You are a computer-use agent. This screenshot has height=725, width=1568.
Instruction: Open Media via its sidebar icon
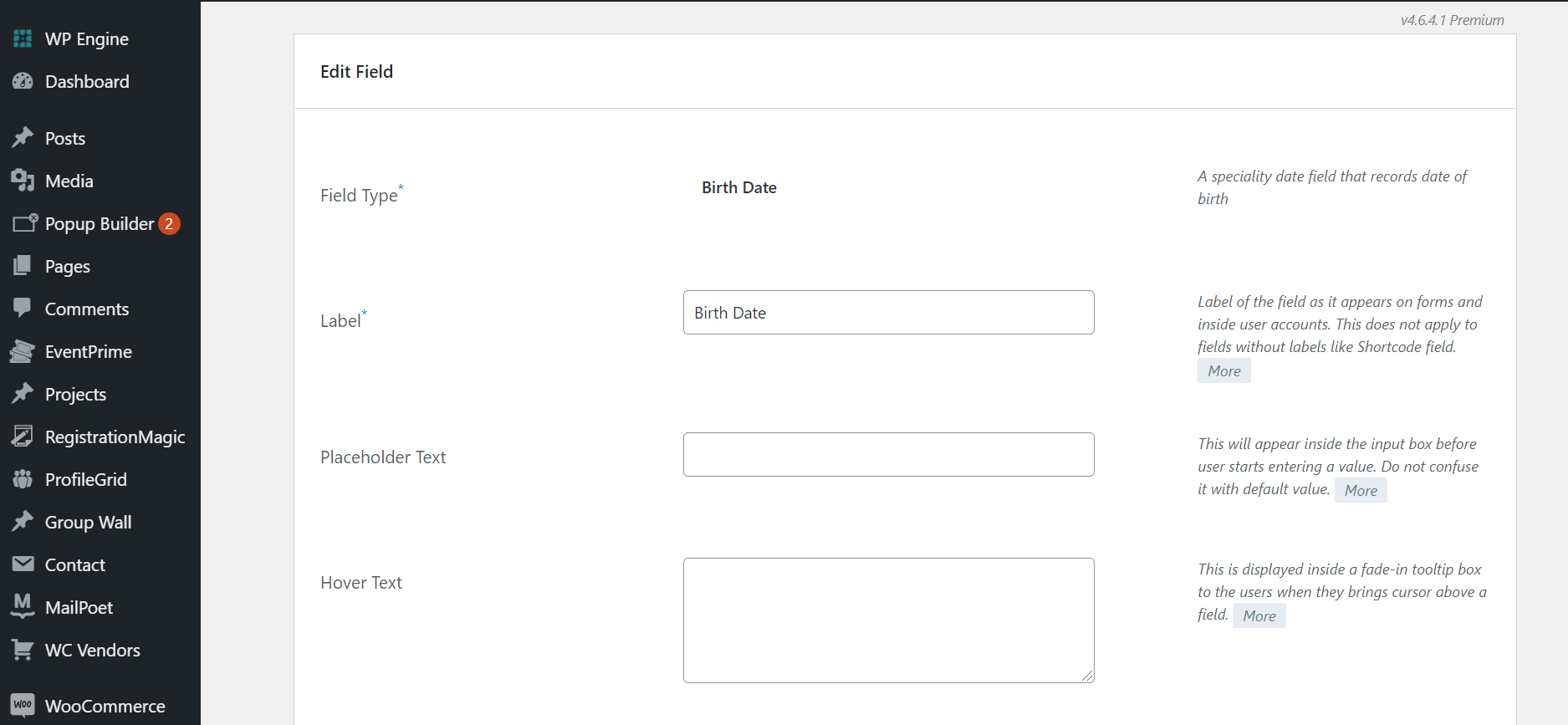click(23, 181)
